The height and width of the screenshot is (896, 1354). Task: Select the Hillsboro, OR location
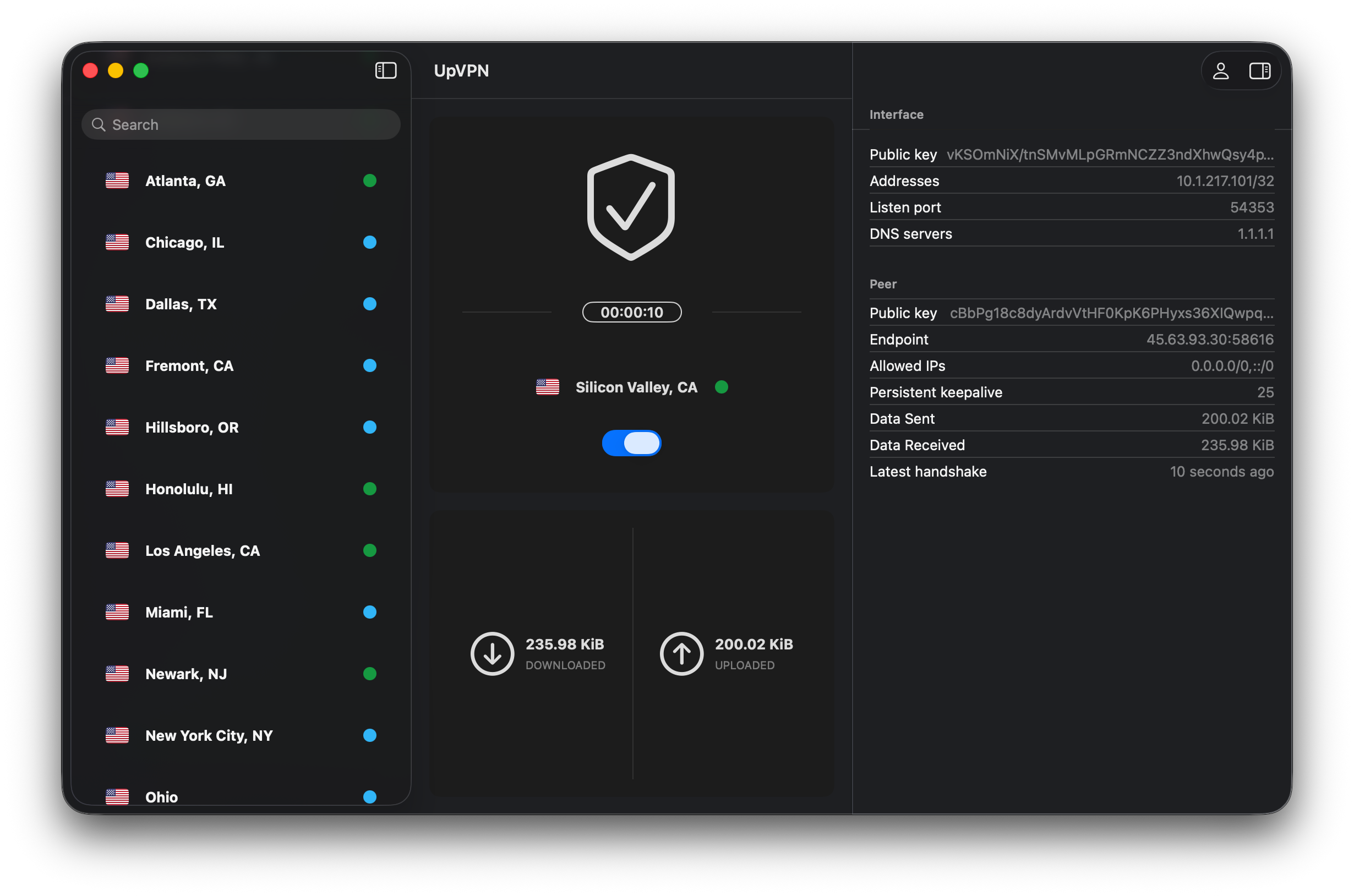click(241, 428)
